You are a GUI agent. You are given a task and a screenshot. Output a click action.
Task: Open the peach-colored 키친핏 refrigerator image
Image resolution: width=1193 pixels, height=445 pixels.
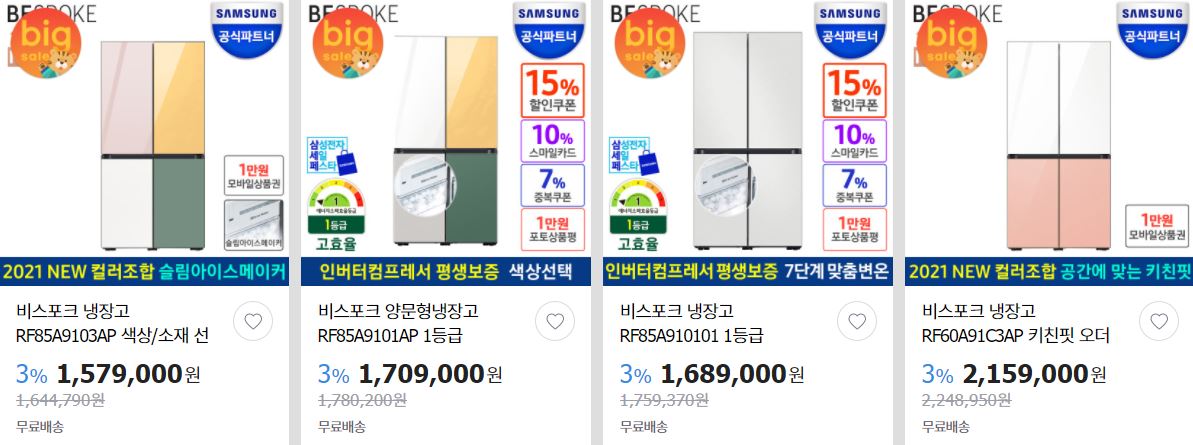1058,145
